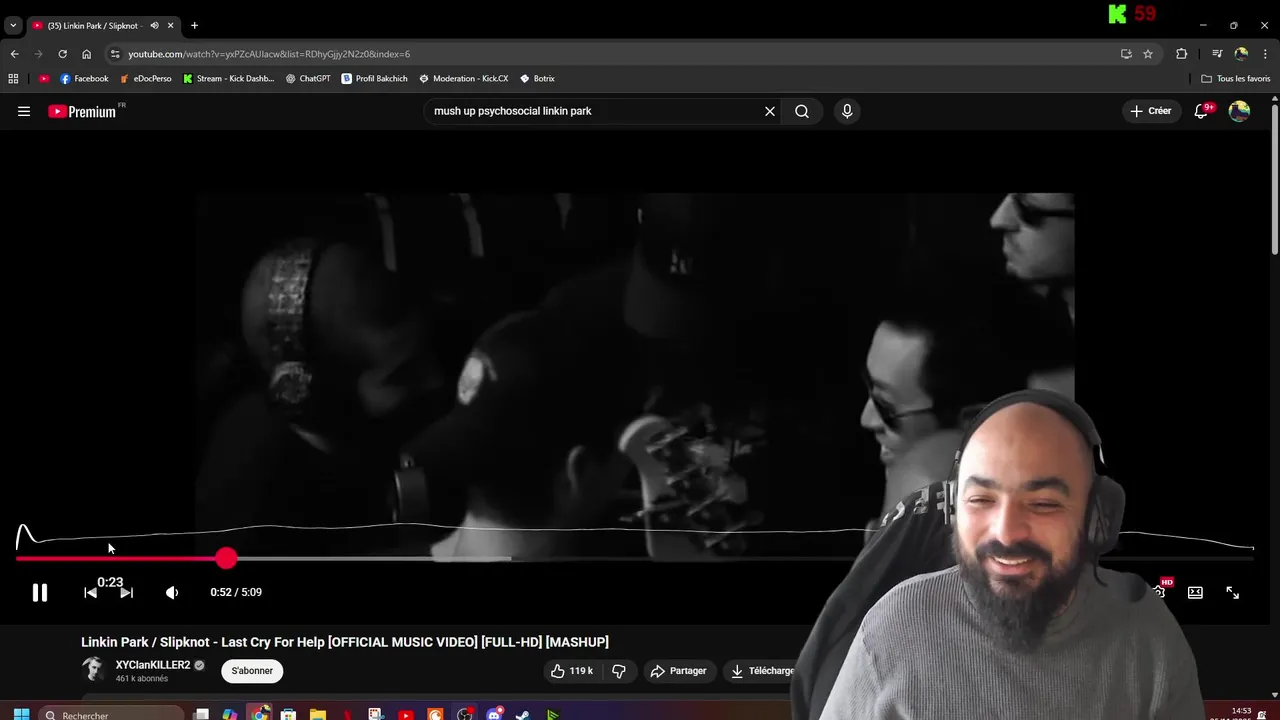The image size is (1280, 720).
Task: Go to the browser home page
Action: pyautogui.click(x=86, y=54)
